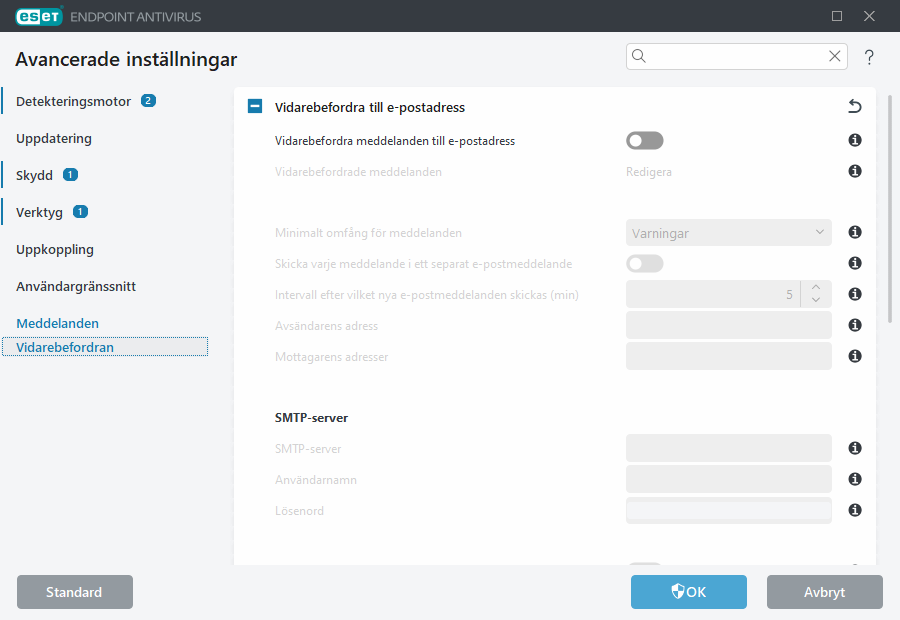Viewport: 900px width, 620px height.
Task: Clear the search field with the X icon
Action: 835,56
